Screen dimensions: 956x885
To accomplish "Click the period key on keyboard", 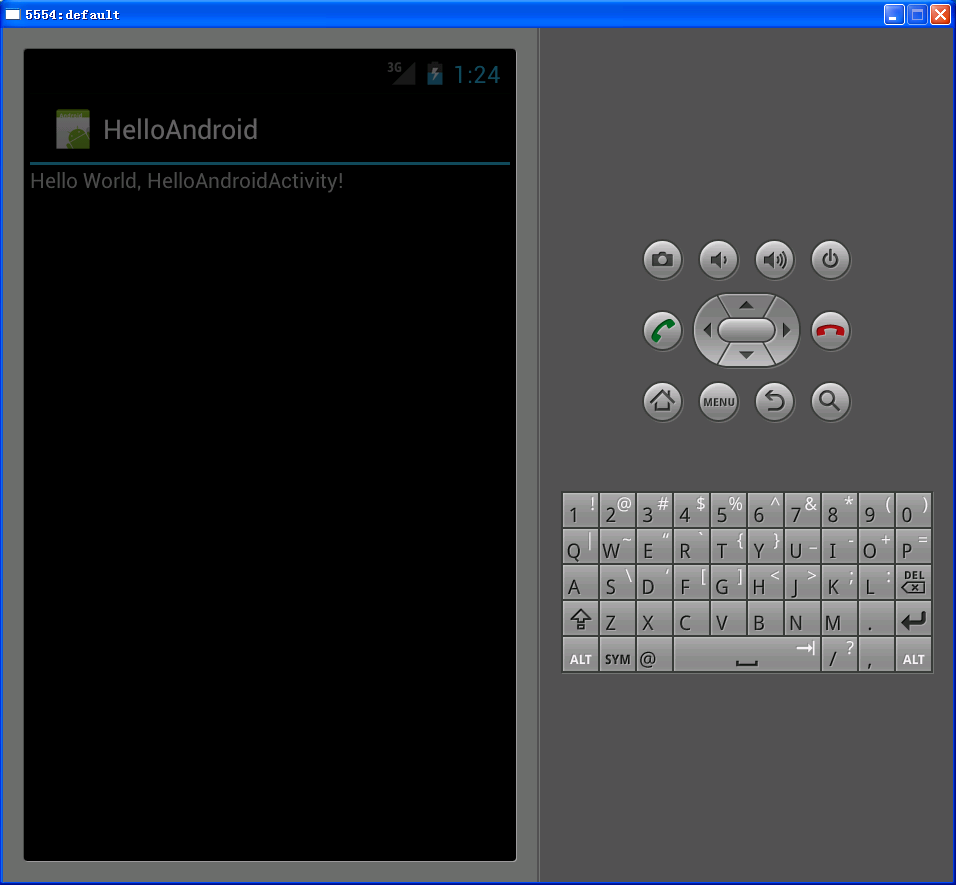I will click(x=876, y=619).
